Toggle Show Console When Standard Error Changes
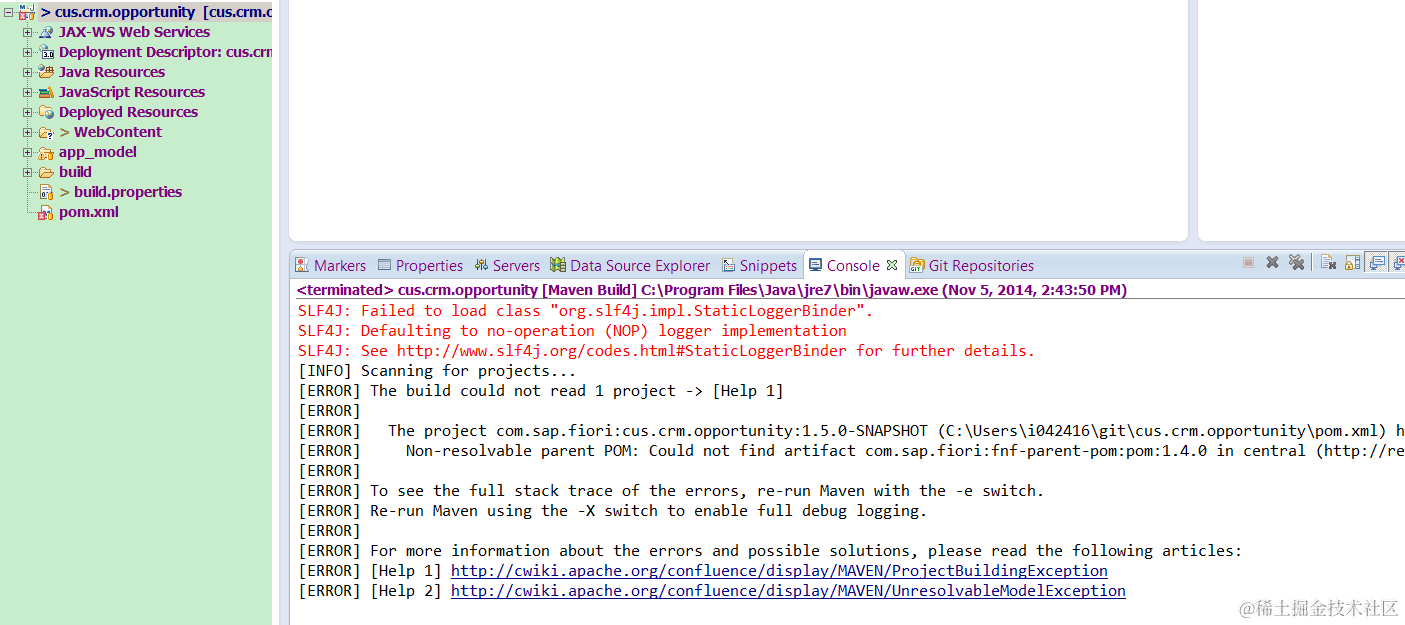This screenshot has width=1405, height=625. point(1397,262)
